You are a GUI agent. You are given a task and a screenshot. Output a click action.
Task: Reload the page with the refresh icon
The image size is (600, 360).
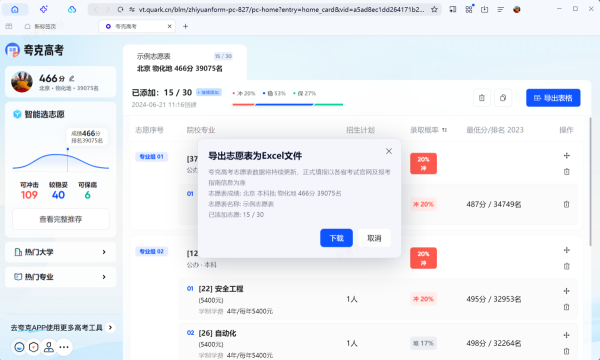[x=120, y=9]
